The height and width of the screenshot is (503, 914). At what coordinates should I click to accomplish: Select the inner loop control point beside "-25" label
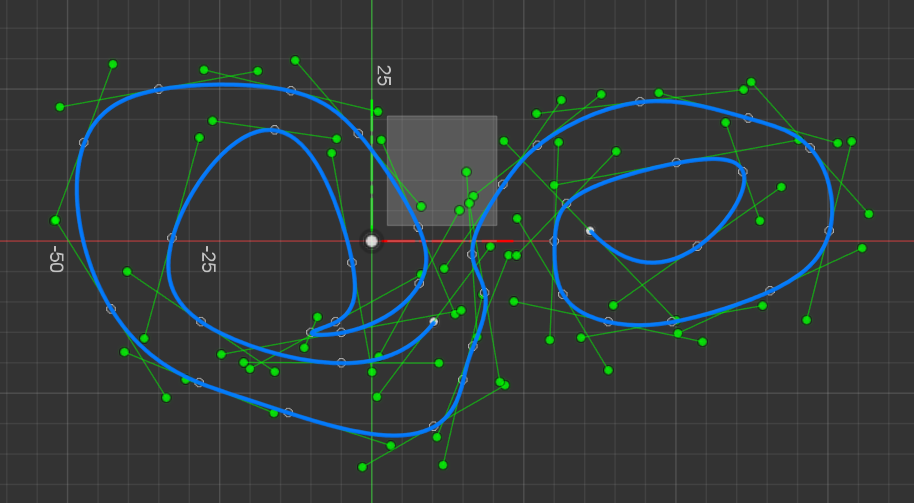click(x=172, y=238)
